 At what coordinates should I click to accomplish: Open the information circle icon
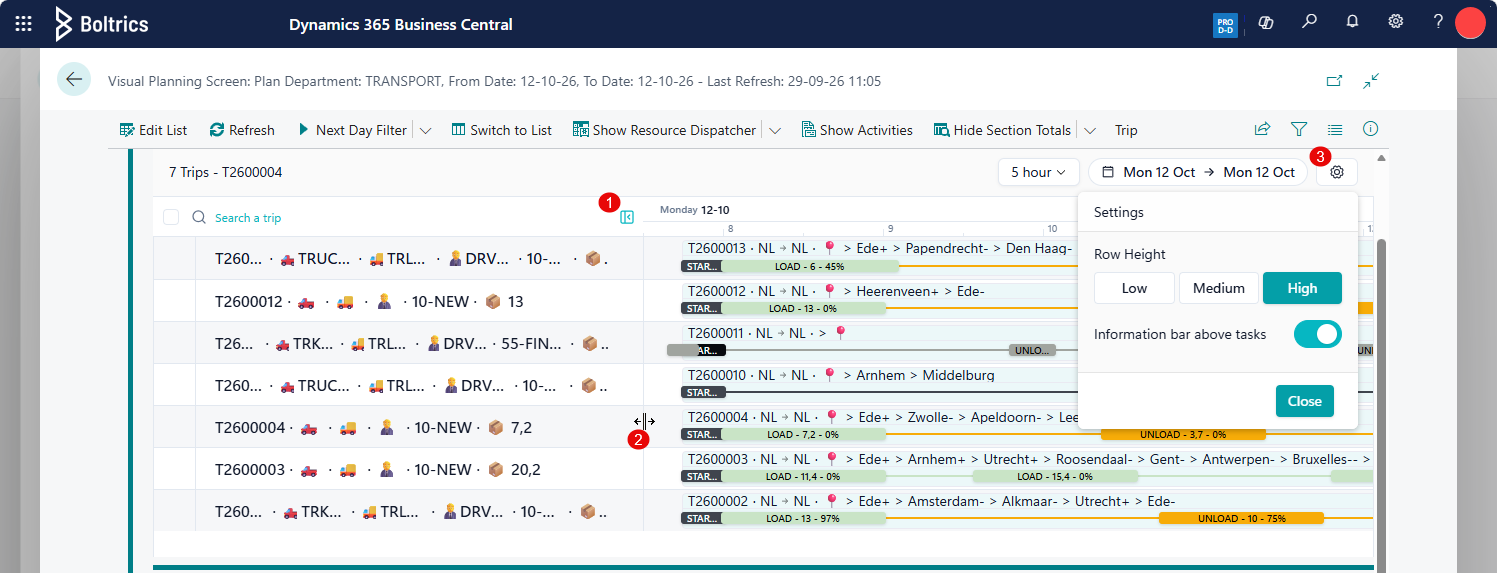coord(1371,129)
